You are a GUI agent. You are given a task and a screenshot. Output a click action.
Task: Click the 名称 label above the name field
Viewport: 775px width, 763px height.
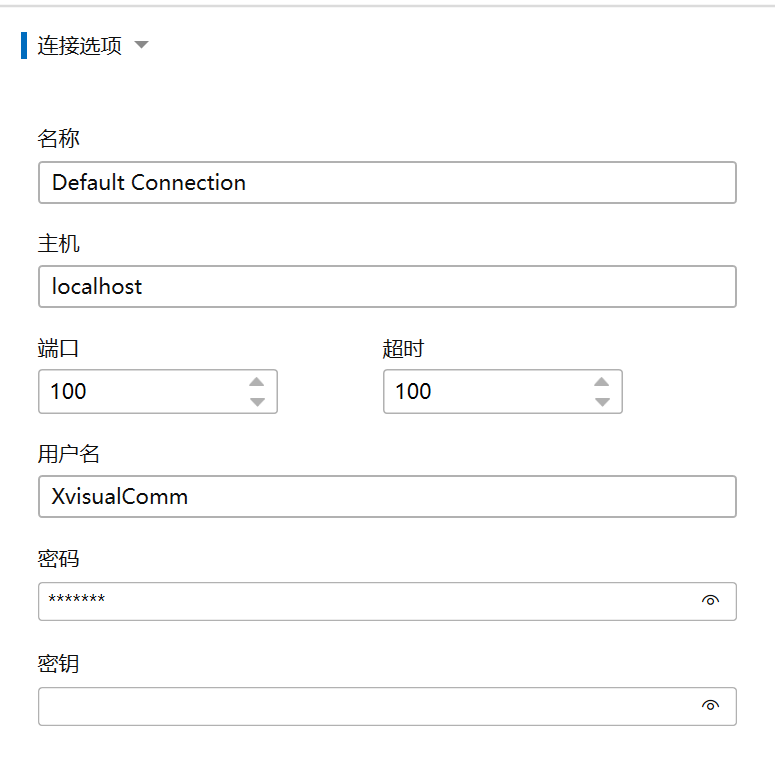[x=58, y=139]
